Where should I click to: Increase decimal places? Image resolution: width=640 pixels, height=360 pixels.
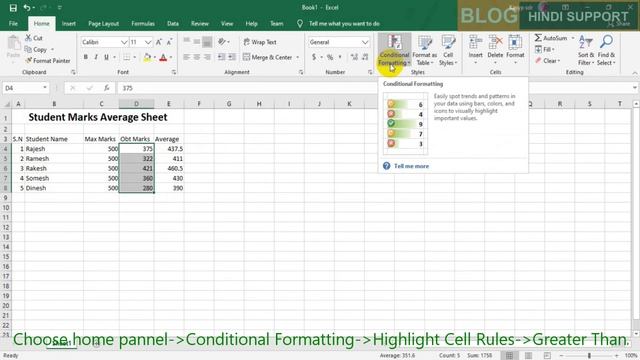[x=354, y=57]
